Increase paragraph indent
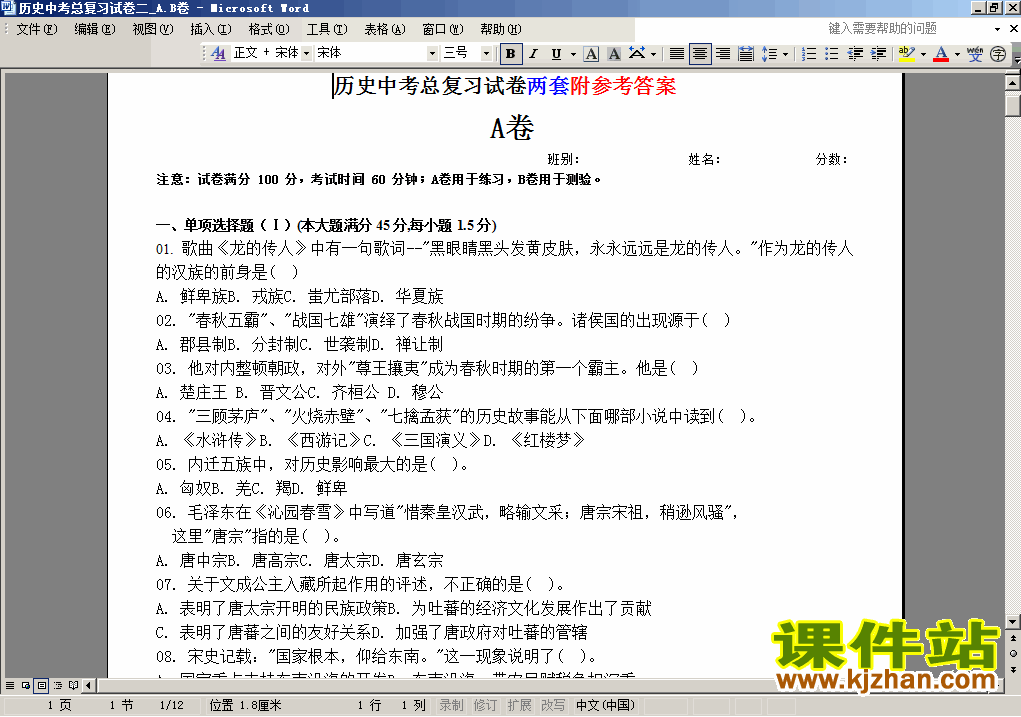This screenshot has width=1021, height=717. 878,53
